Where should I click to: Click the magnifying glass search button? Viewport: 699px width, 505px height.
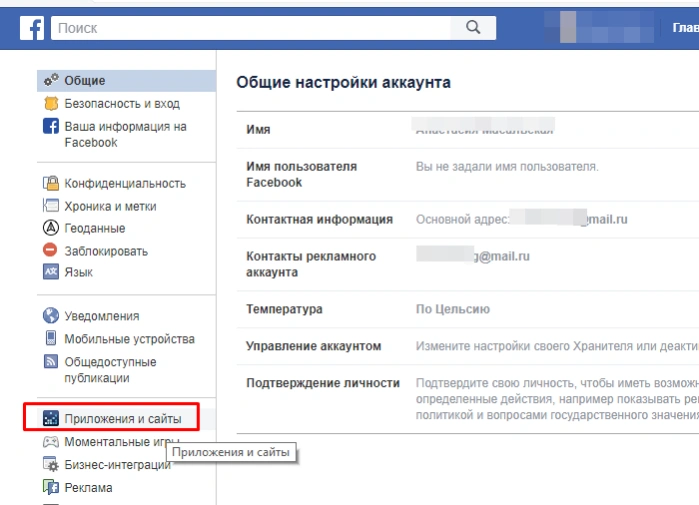click(x=473, y=28)
